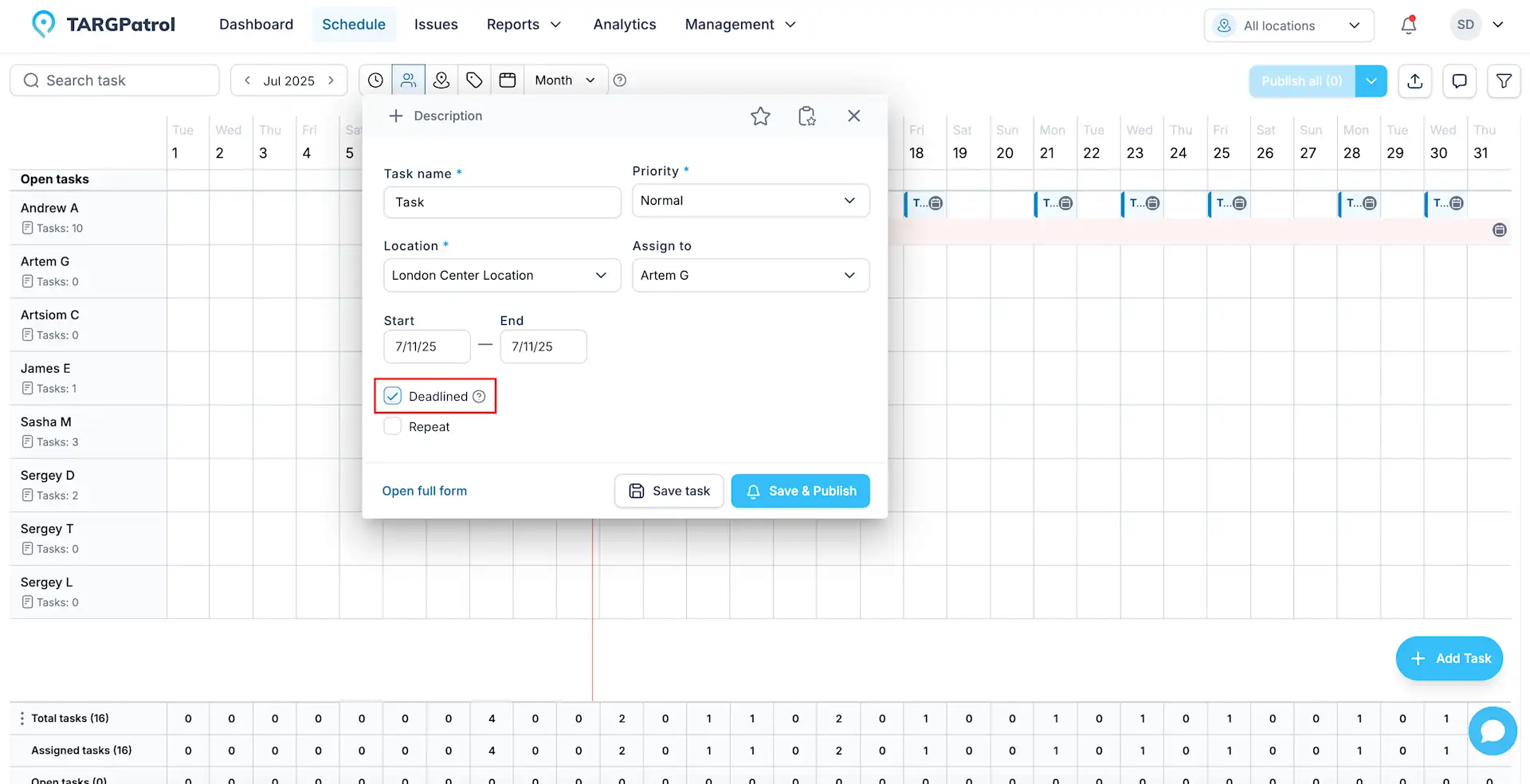The height and width of the screenshot is (784, 1530).
Task: Open the All locations dropdown
Action: [x=1289, y=25]
